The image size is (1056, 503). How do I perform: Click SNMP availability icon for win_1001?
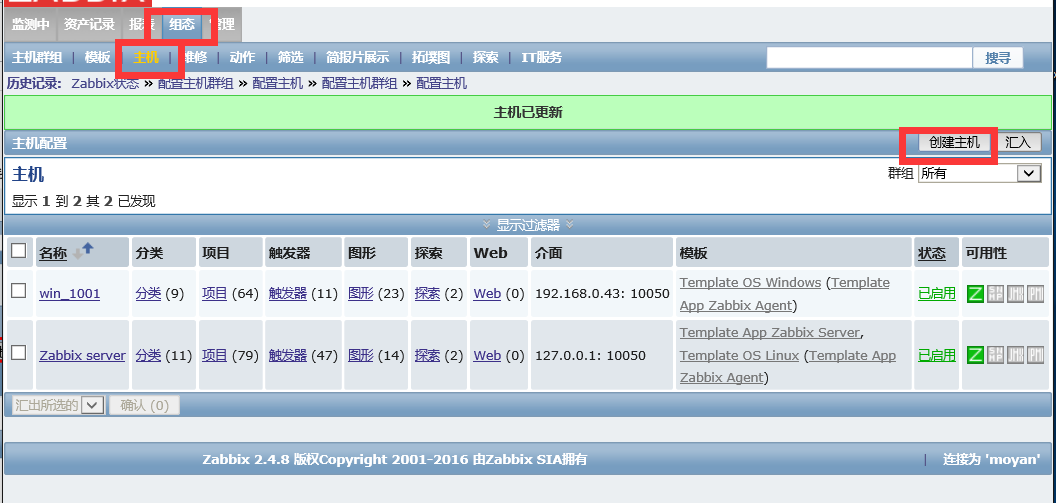pyautogui.click(x=995, y=294)
